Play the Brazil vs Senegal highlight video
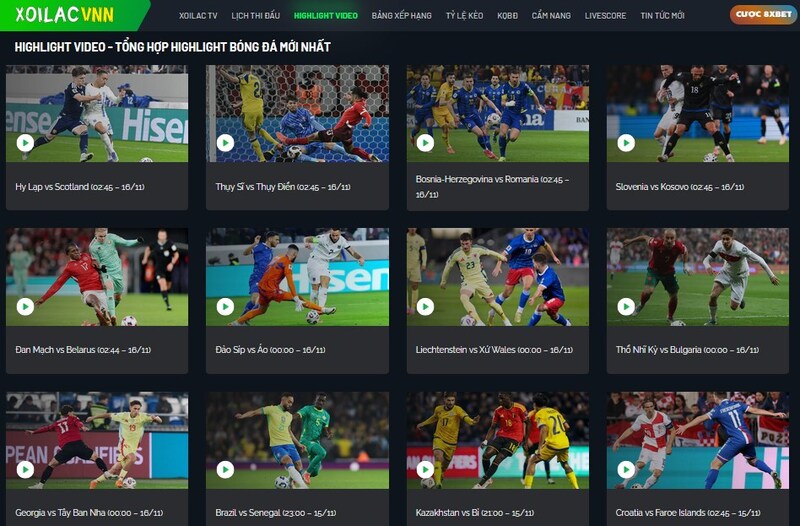Image resolution: width=800 pixels, height=526 pixels. click(225, 469)
